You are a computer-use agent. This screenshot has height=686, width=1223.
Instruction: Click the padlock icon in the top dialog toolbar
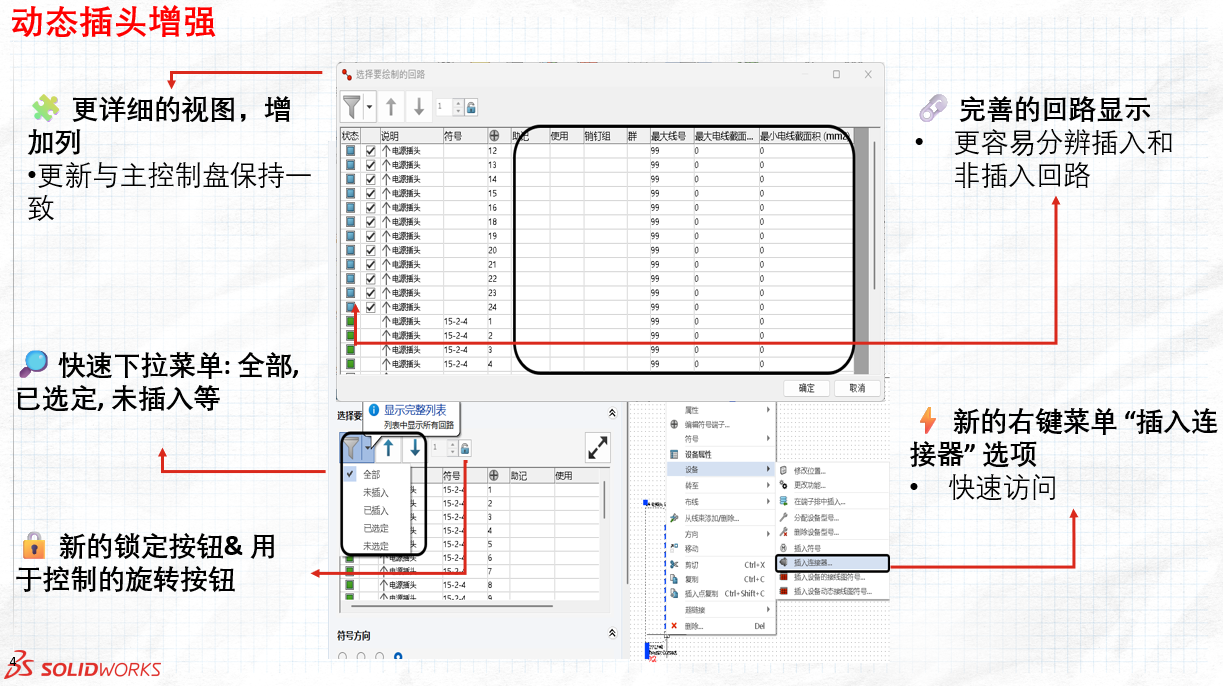pos(471,107)
